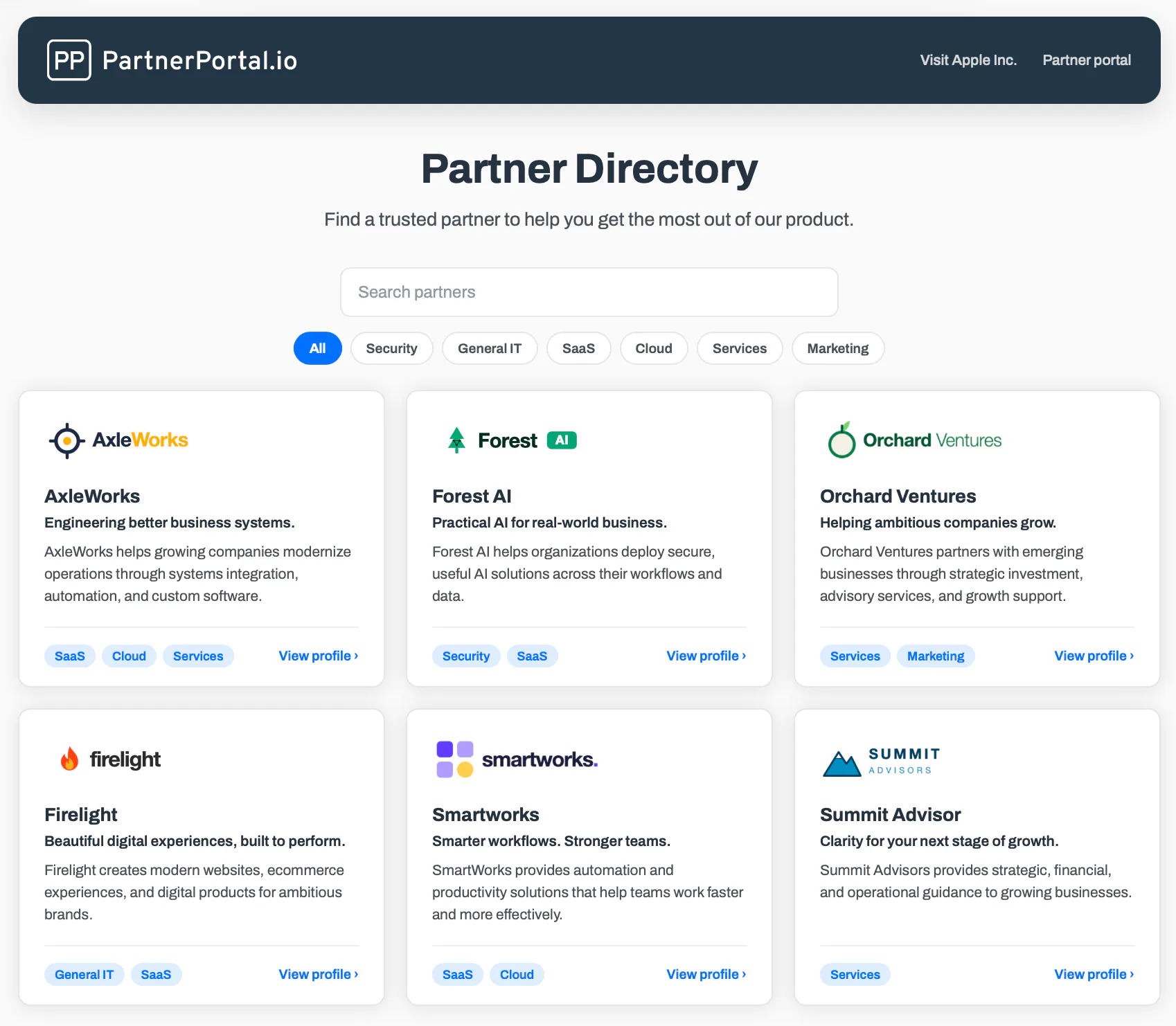Filter partners by Cloud category
This screenshot has height=1026, width=1176.
pos(654,348)
